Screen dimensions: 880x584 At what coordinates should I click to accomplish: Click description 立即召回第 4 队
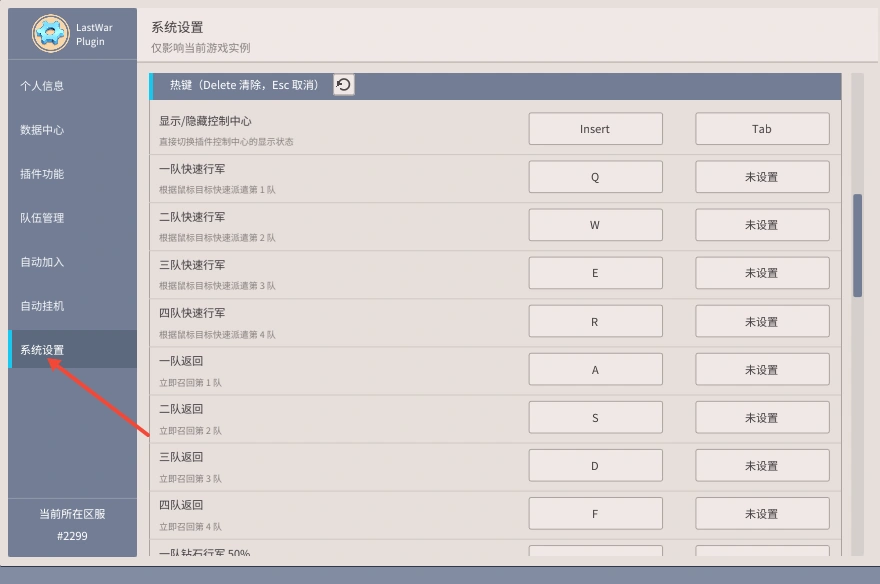click(190, 527)
